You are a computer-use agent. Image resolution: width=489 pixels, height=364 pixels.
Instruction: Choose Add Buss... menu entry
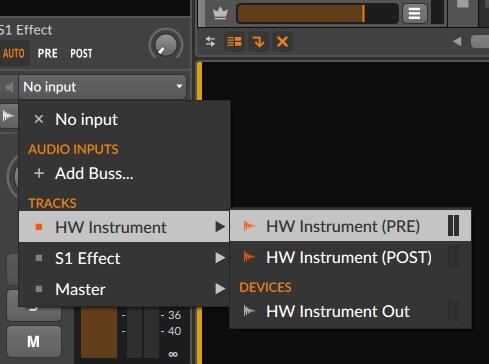click(x=124, y=173)
